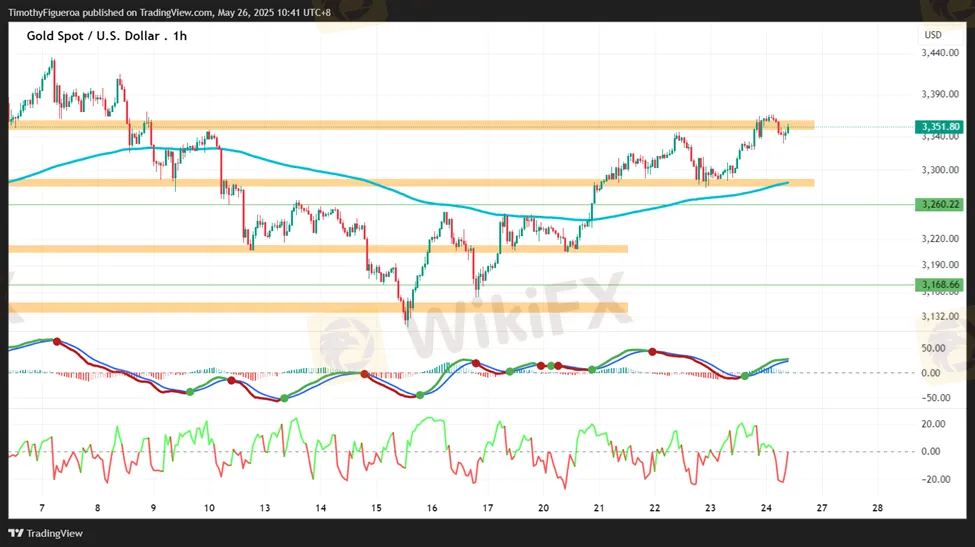Click the -20.00 label on lower indicator scale
This screenshot has height=547, width=975.
point(934,479)
